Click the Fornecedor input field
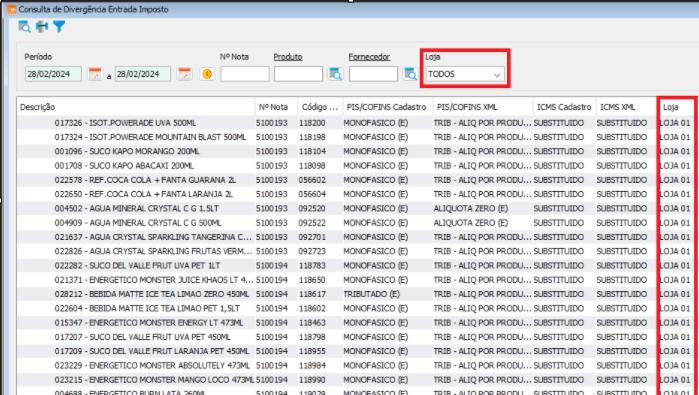699x395 pixels. click(x=373, y=74)
